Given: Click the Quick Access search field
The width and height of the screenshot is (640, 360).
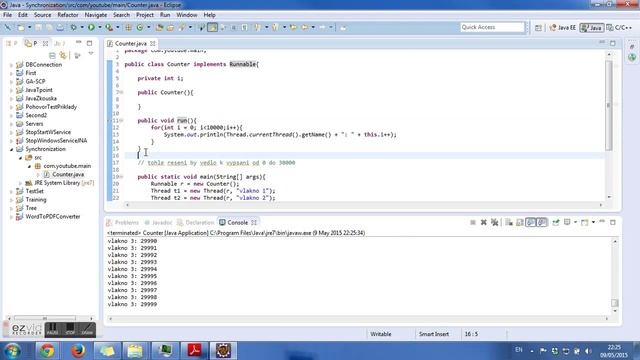Looking at the screenshot, I should coord(492,27).
